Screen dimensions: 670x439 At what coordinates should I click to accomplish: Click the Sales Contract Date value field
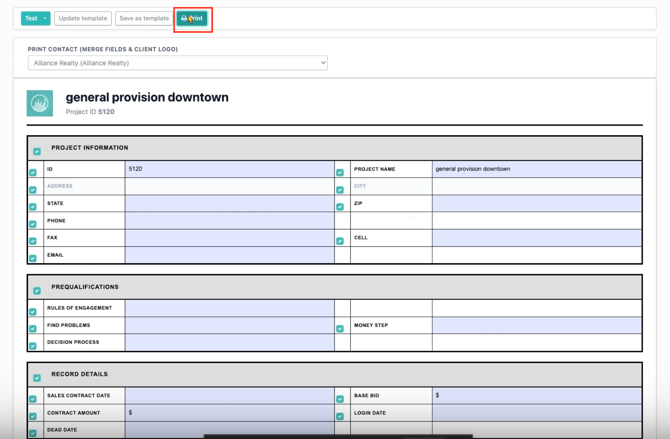pos(230,396)
